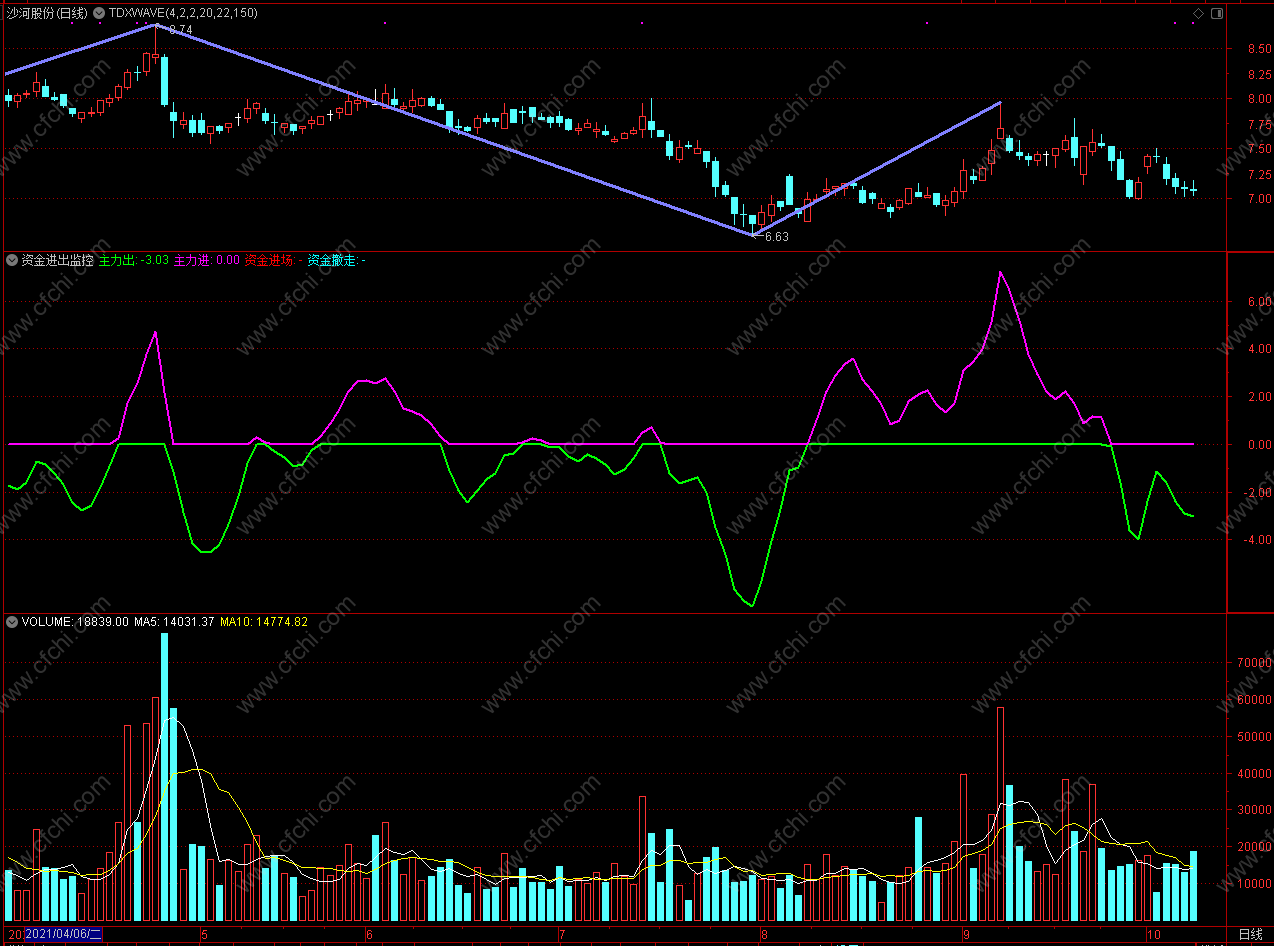
Task: Click the 资金进场 label
Action: (274, 260)
